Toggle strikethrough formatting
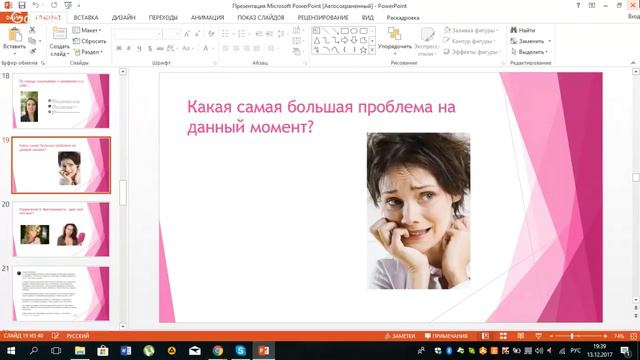Screen dimensions: 640x360 click(x=160, y=49)
